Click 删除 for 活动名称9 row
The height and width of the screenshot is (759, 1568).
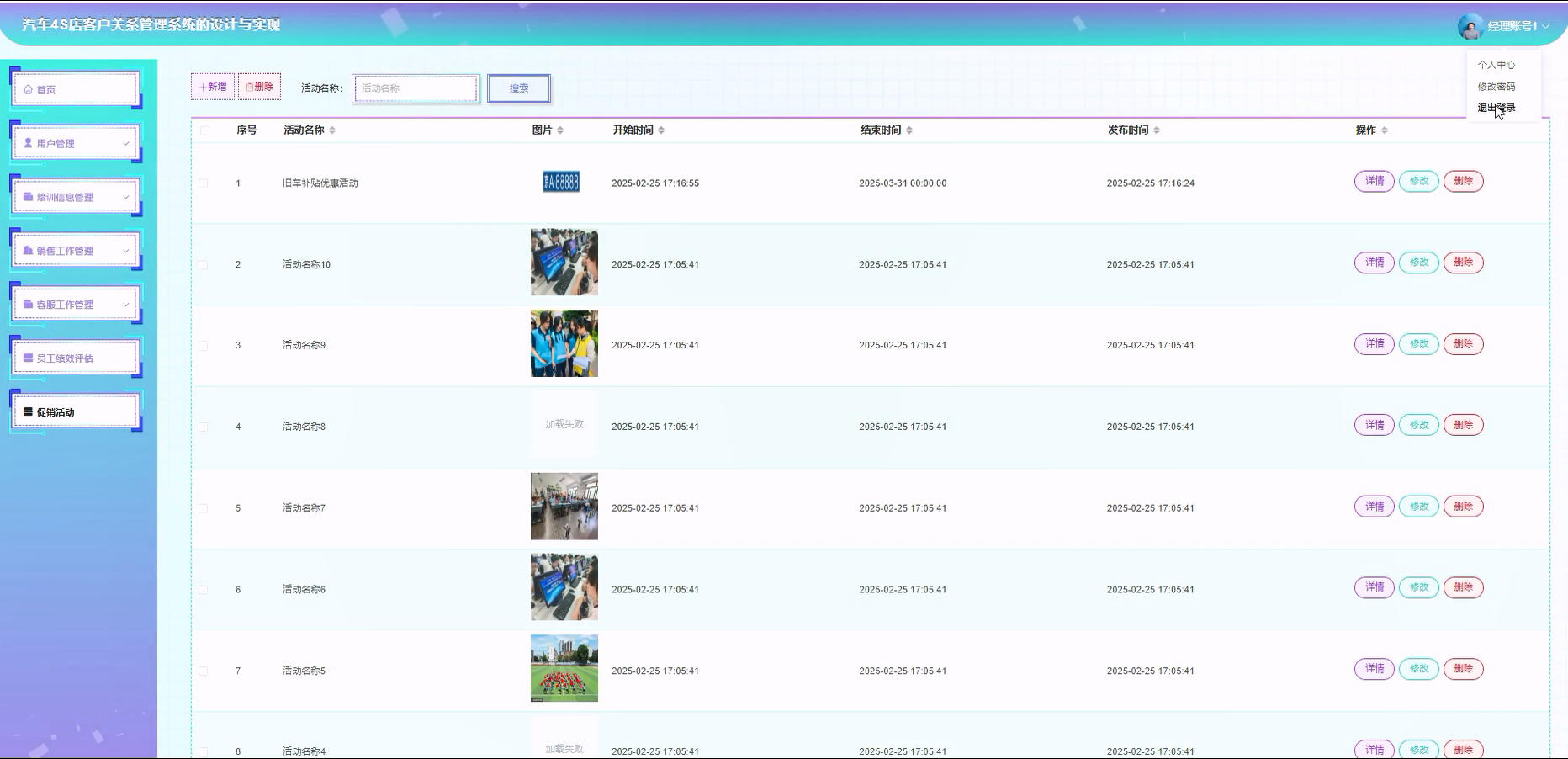1464,344
